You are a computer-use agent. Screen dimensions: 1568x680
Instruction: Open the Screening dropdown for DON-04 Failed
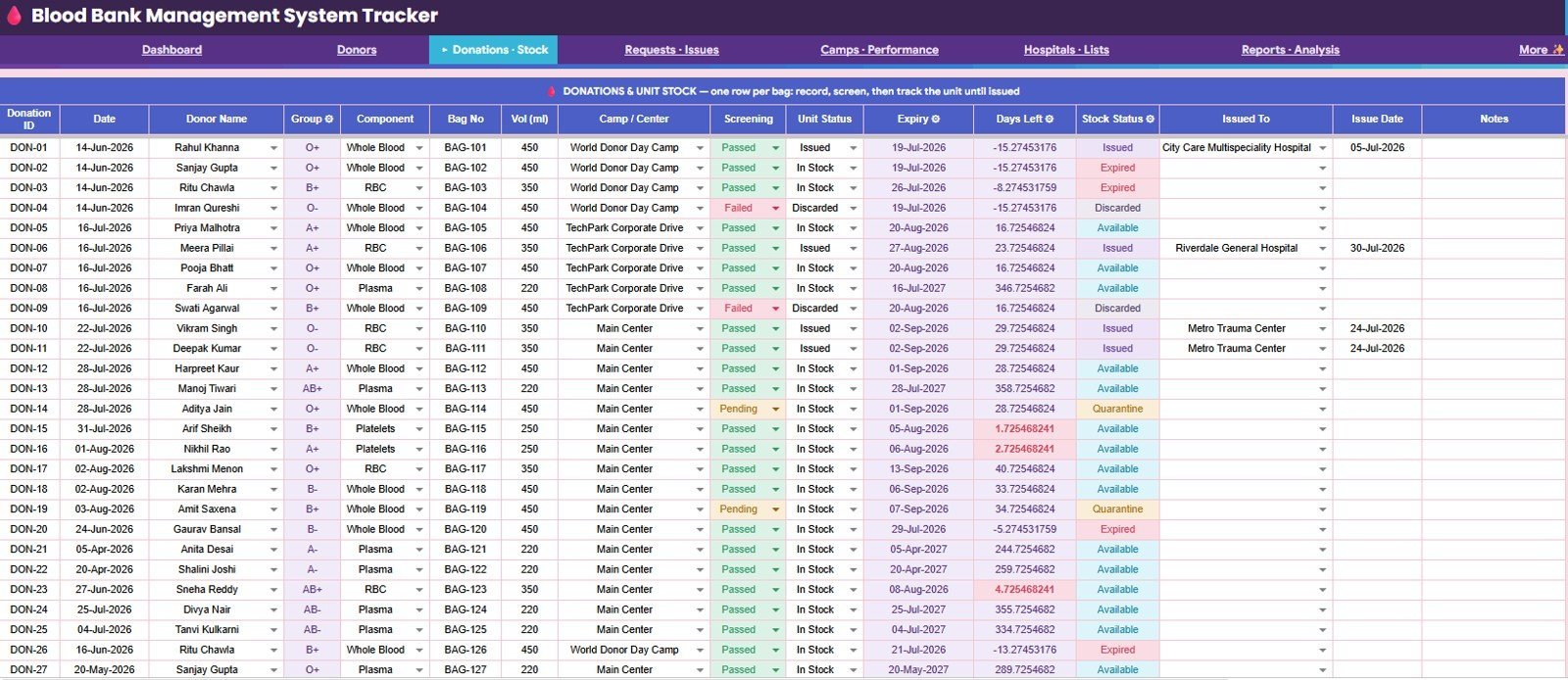[775, 208]
